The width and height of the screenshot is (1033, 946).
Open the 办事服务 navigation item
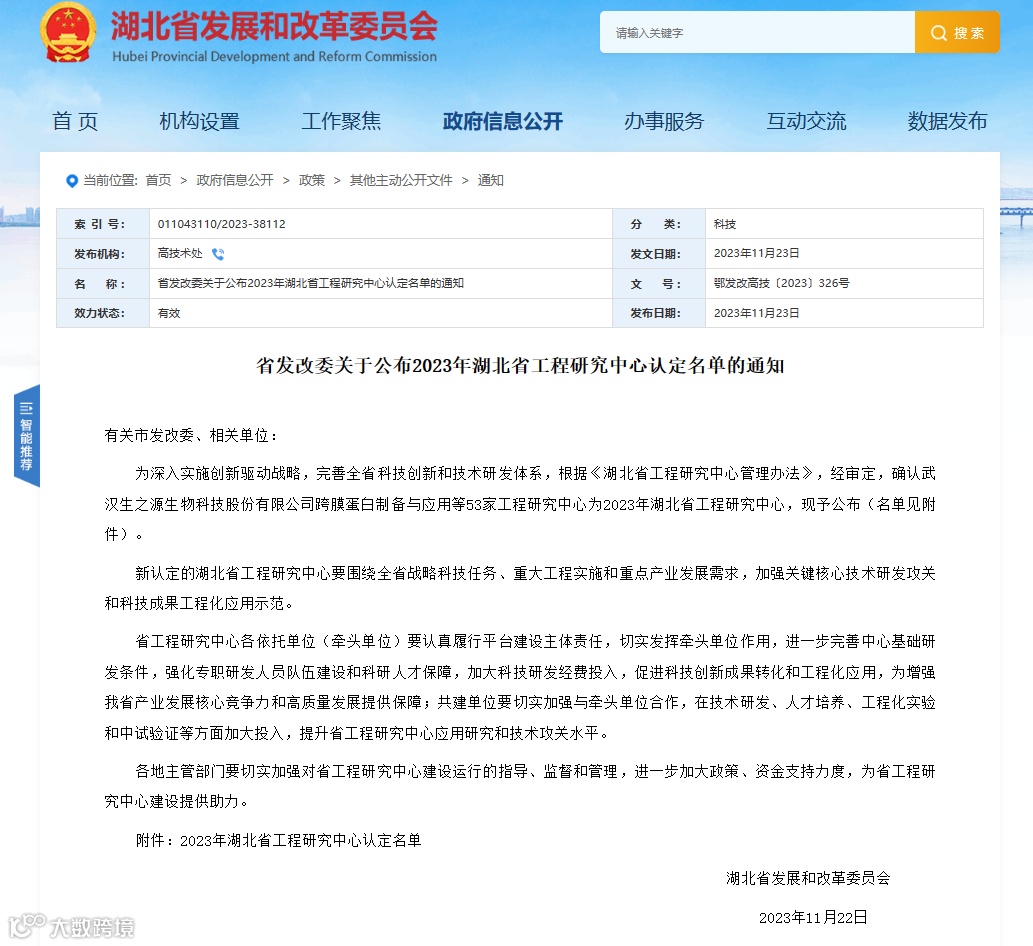pos(664,121)
